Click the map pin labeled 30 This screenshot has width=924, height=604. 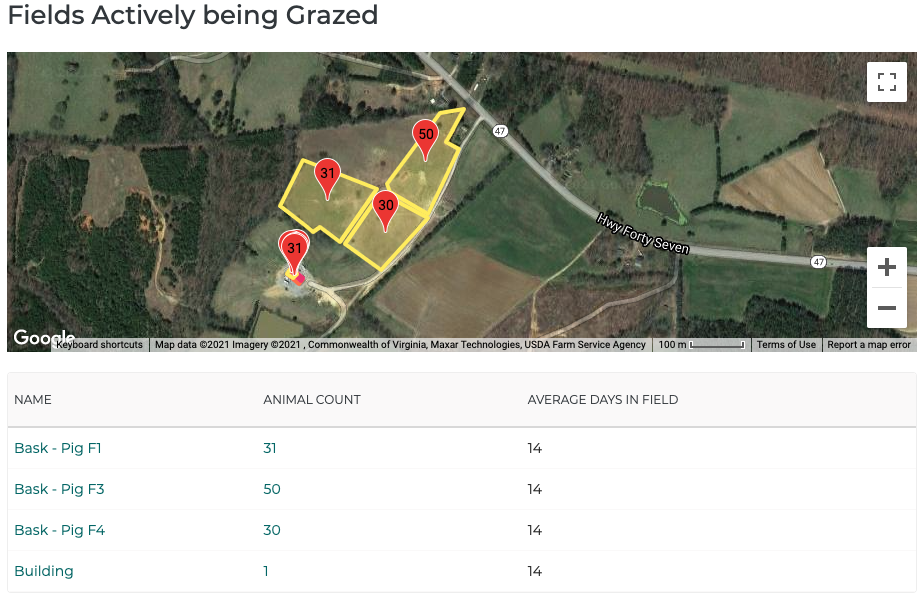pos(385,208)
